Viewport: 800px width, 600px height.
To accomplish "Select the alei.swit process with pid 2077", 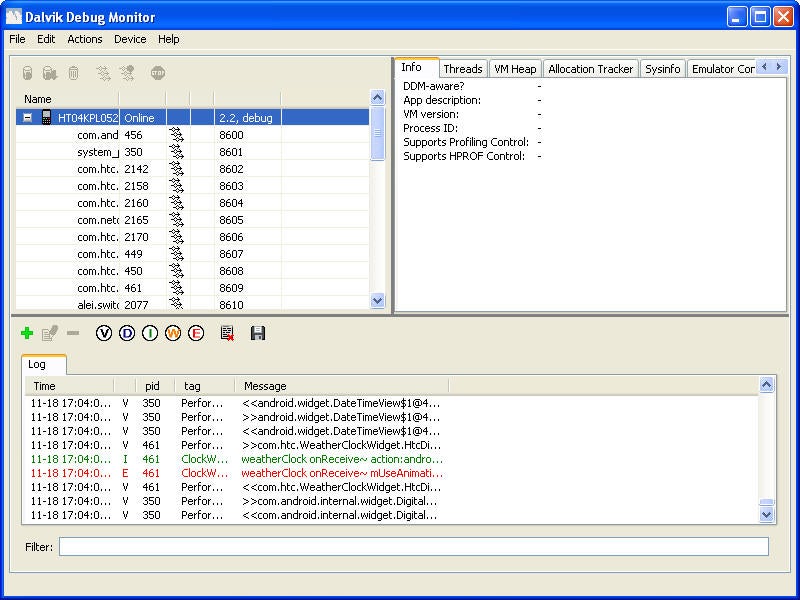I will 192,305.
